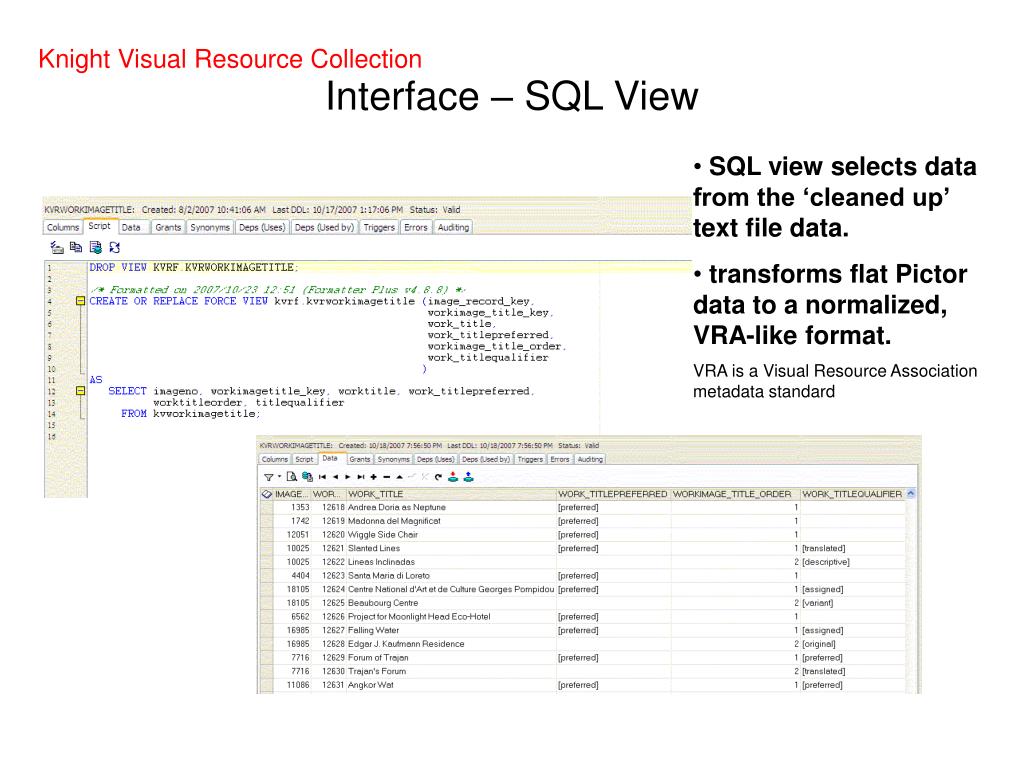Expand the filter dropdown arrow beside the funnel
The width and height of the screenshot is (1024, 768).
click(280, 476)
